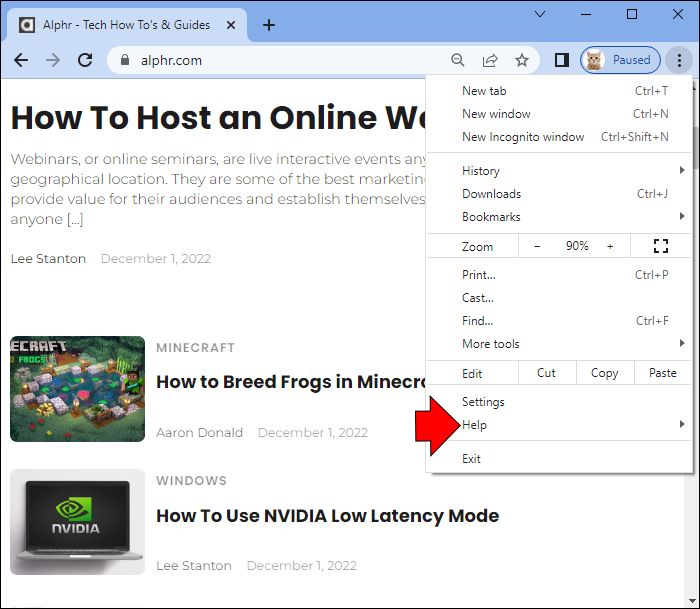
Task: Open the Paused profile button
Action: 620,60
